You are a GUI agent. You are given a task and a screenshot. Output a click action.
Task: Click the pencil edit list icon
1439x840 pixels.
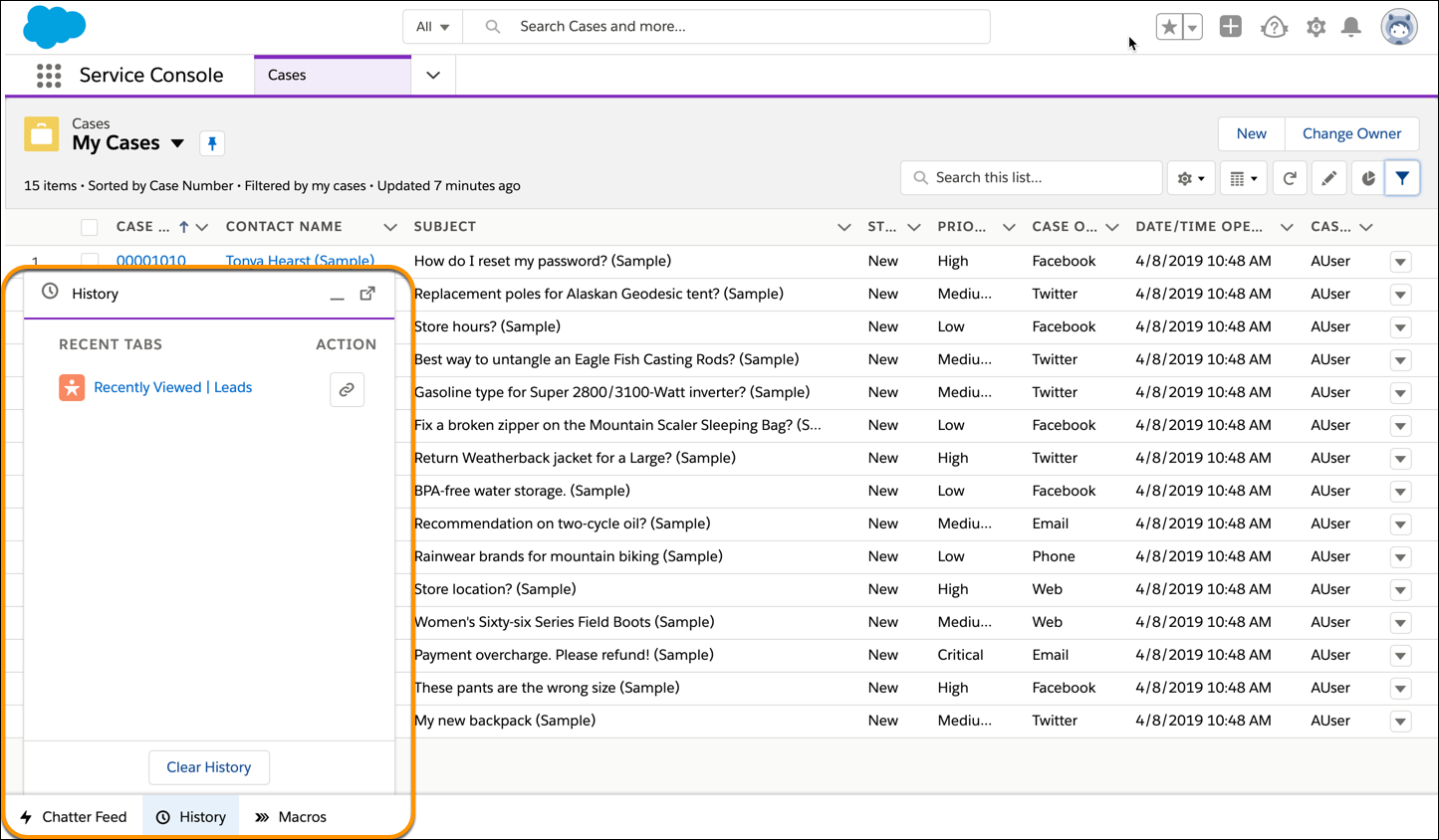pos(1328,178)
